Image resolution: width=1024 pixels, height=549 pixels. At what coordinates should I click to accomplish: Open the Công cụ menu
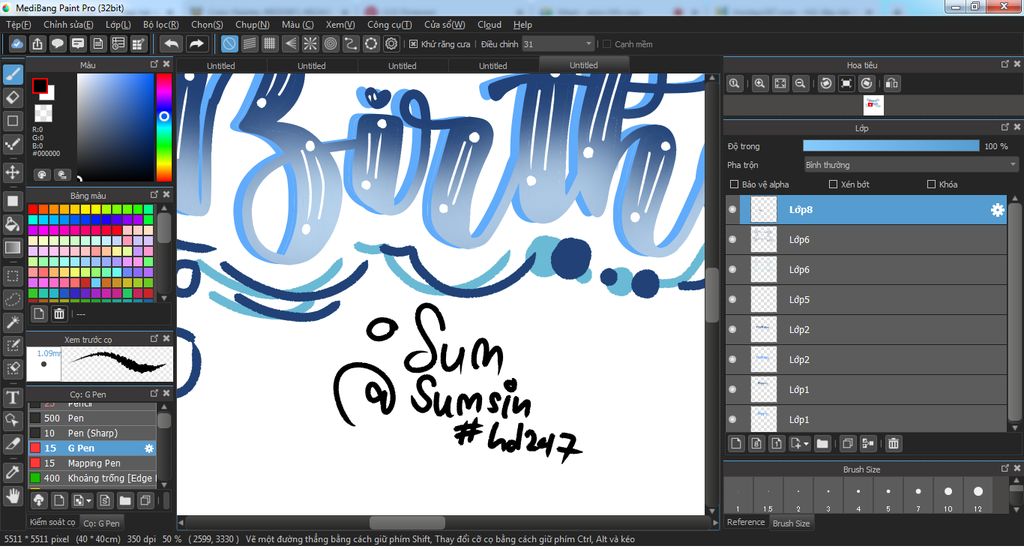point(389,25)
